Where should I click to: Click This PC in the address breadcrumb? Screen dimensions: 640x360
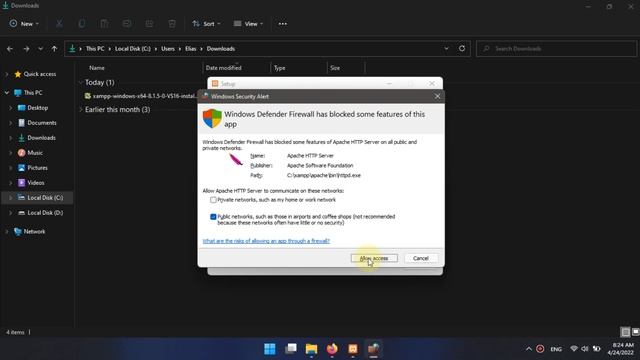pos(95,49)
